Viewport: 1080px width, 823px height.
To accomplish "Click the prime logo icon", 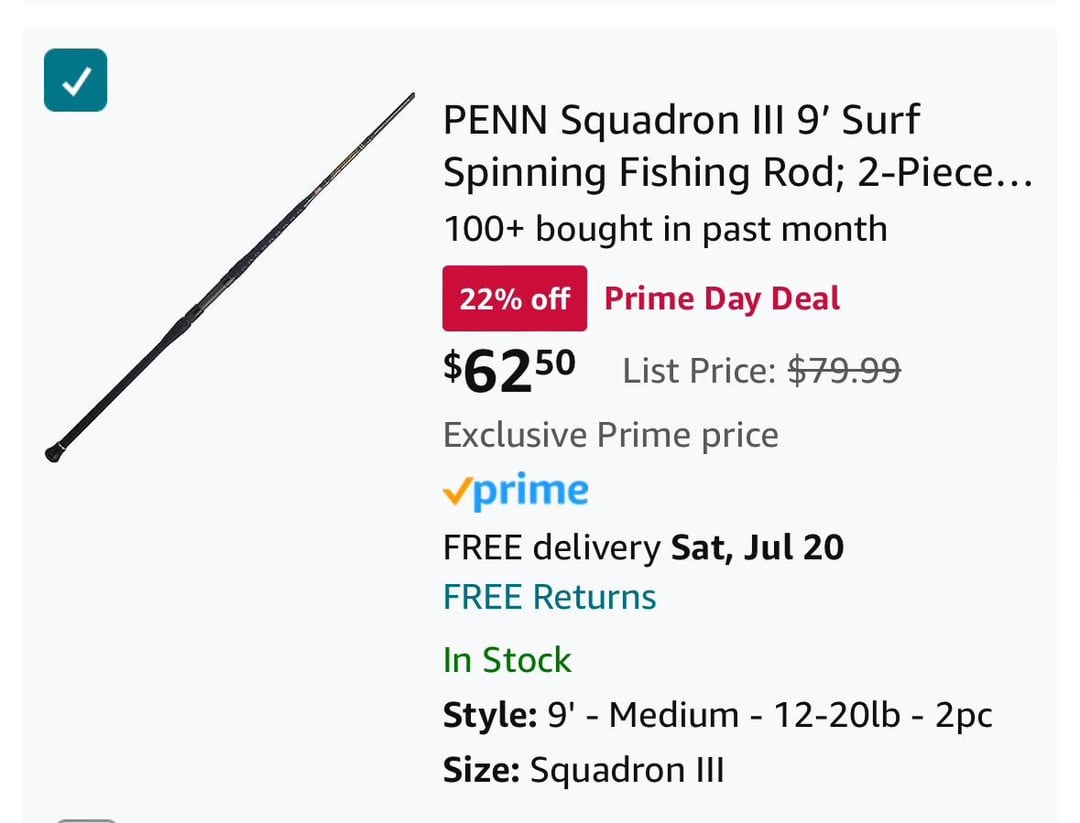I will (516, 491).
